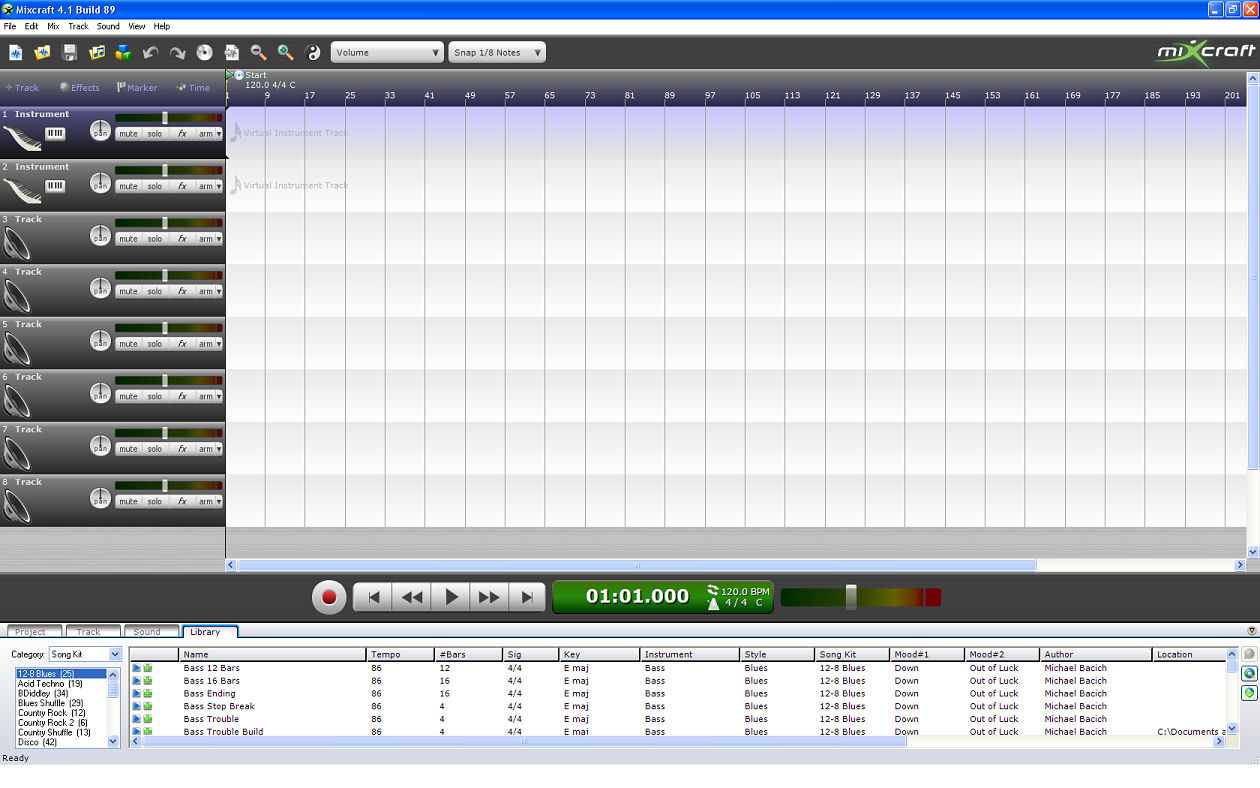Click the pan knob on track 4
The height and width of the screenshot is (788, 1260).
(100, 288)
